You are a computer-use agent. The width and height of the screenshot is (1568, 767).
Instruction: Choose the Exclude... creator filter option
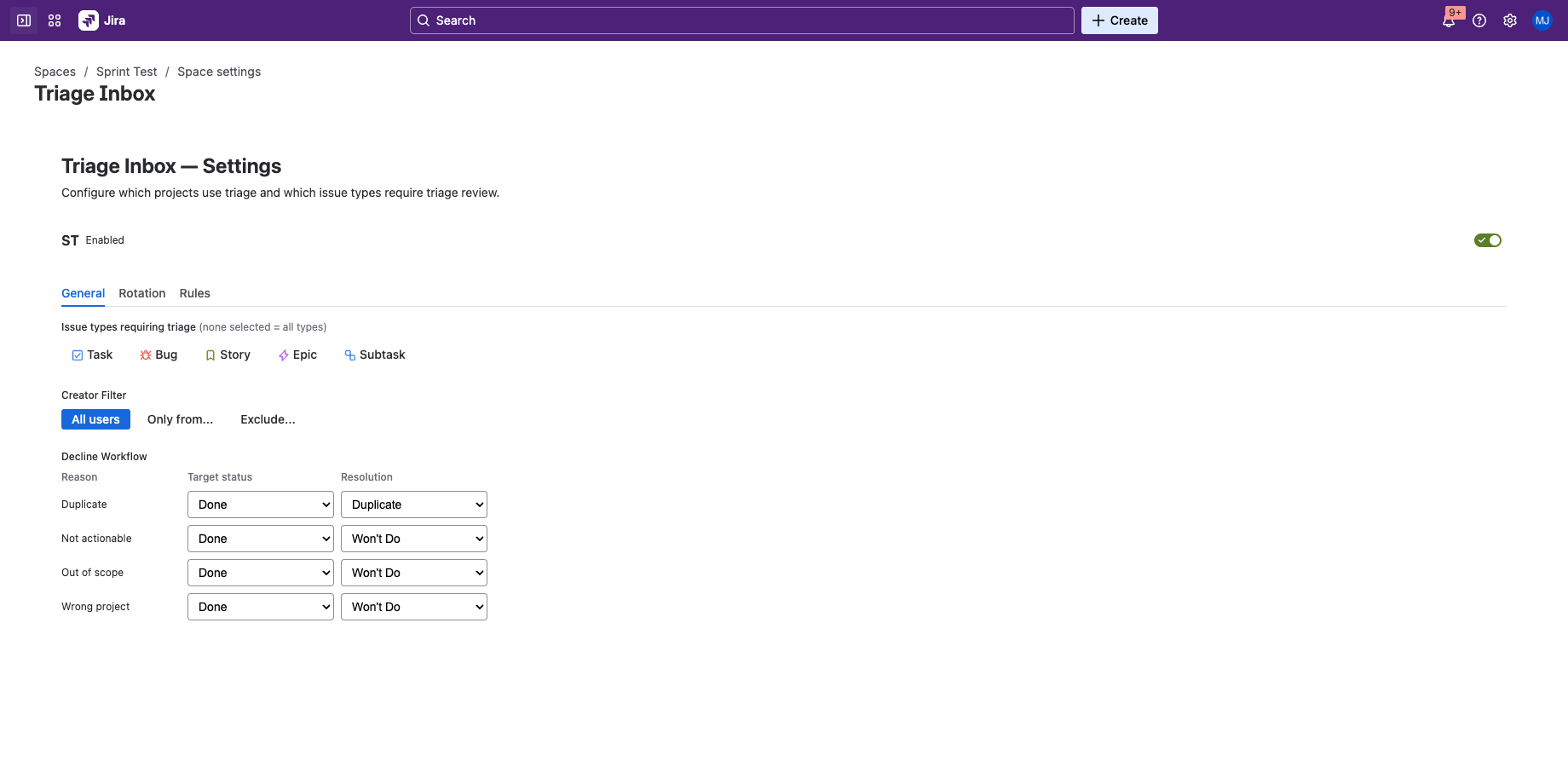click(x=268, y=419)
